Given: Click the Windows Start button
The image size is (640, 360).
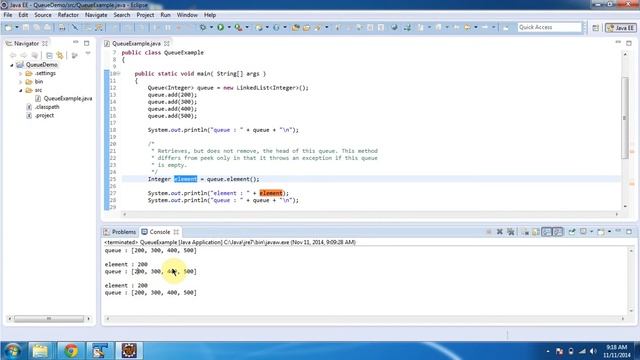Looking at the screenshot, I should [12, 351].
